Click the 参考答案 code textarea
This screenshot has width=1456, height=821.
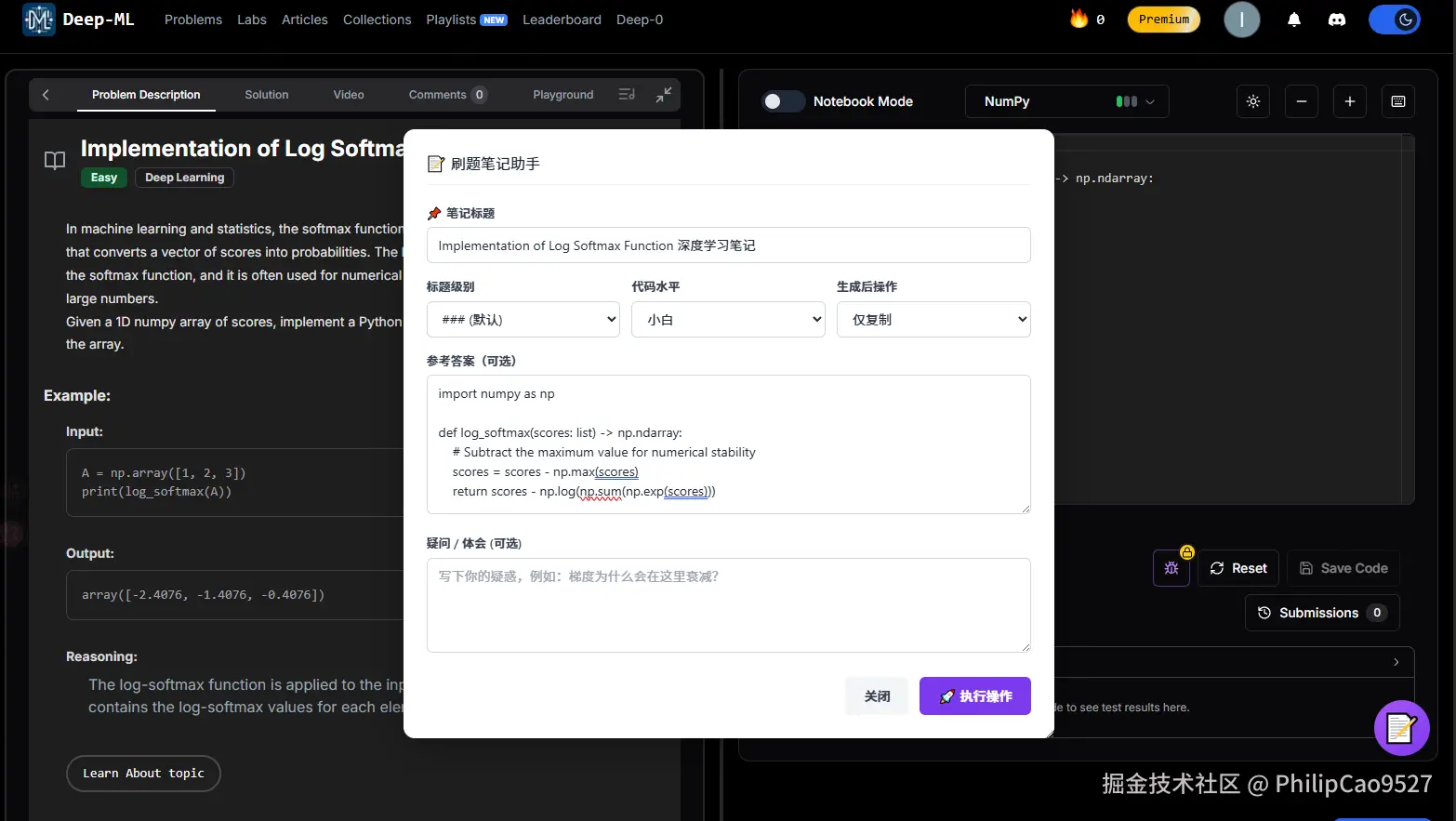click(x=728, y=444)
